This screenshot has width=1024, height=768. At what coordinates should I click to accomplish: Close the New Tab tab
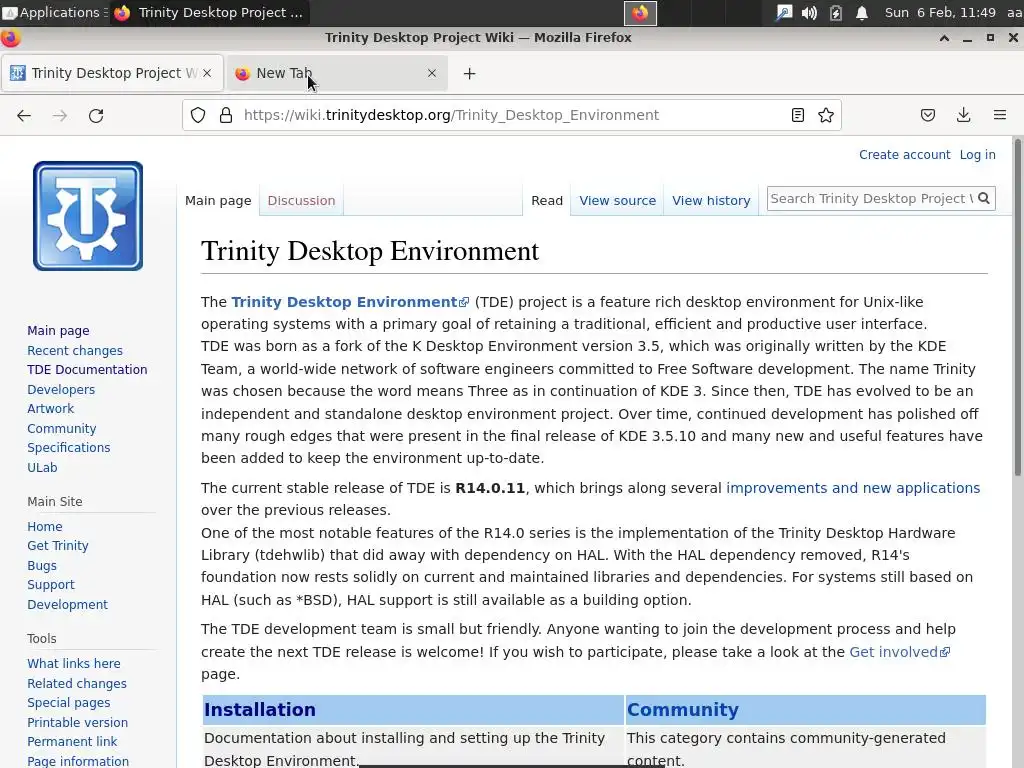(432, 73)
